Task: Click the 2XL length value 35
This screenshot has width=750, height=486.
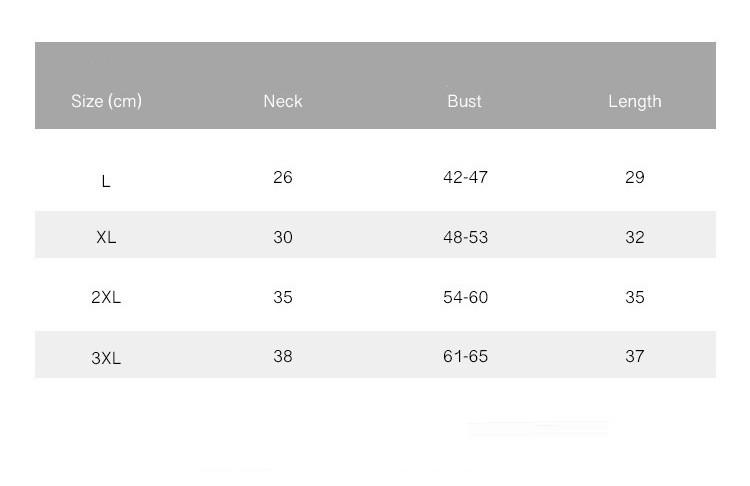Action: (635, 297)
